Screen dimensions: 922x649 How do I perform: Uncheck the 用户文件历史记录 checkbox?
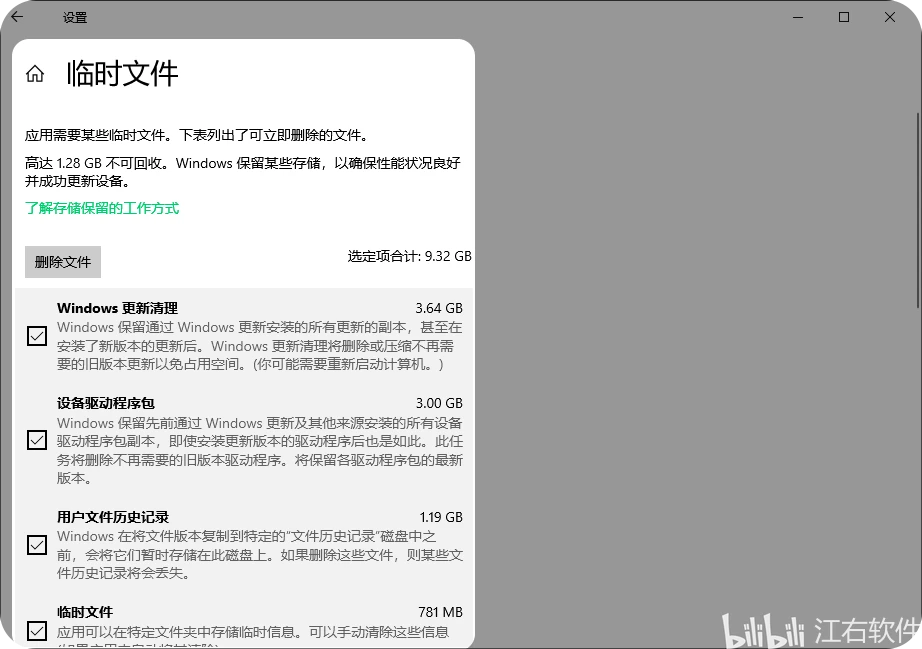click(x=37, y=545)
